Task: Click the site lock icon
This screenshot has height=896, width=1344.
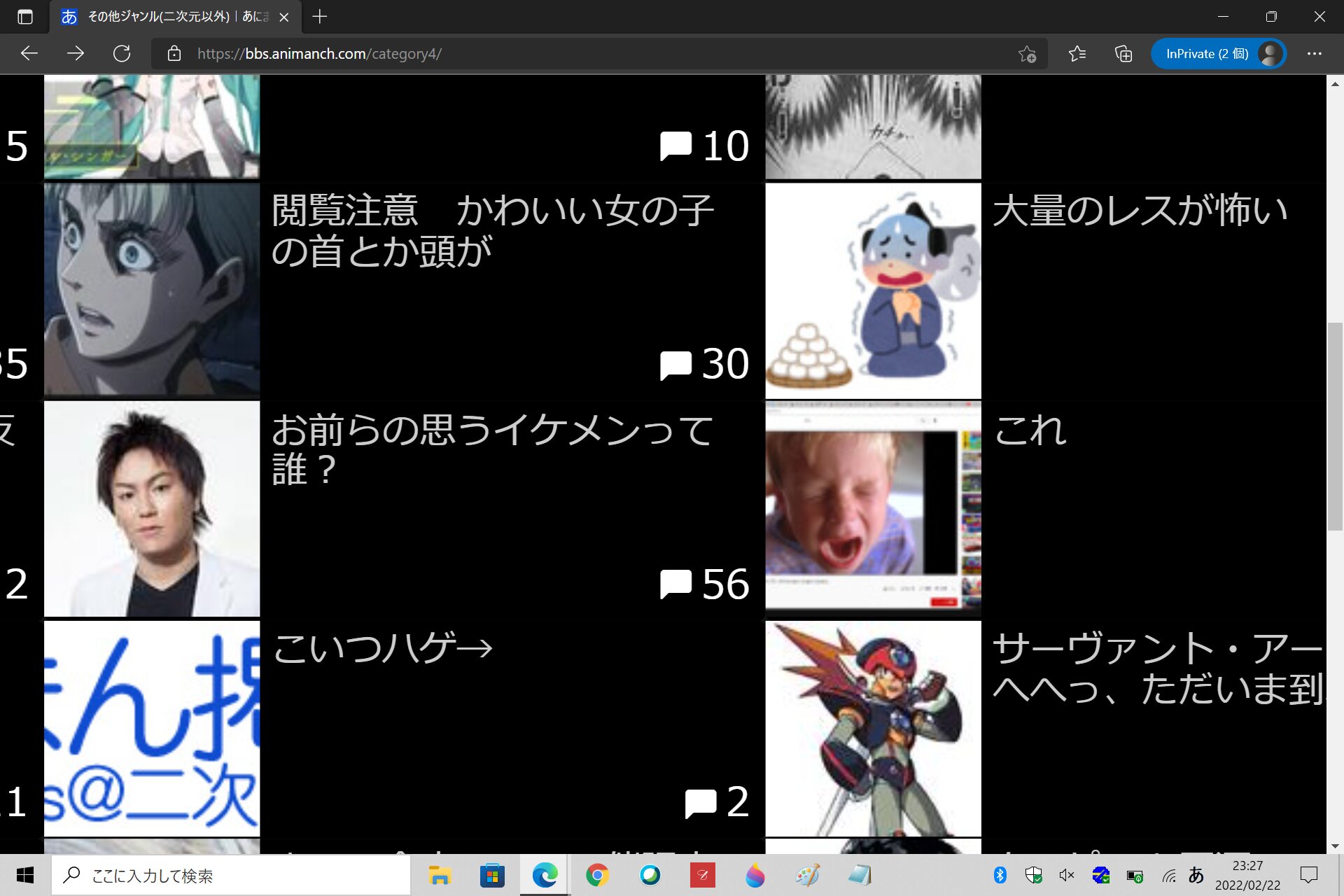Action: pyautogui.click(x=174, y=54)
